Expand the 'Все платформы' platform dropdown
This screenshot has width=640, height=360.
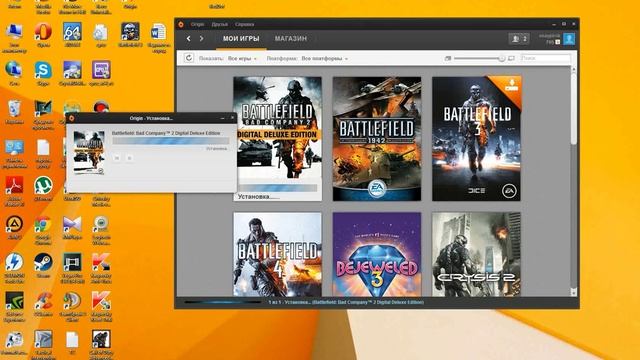(x=325, y=58)
